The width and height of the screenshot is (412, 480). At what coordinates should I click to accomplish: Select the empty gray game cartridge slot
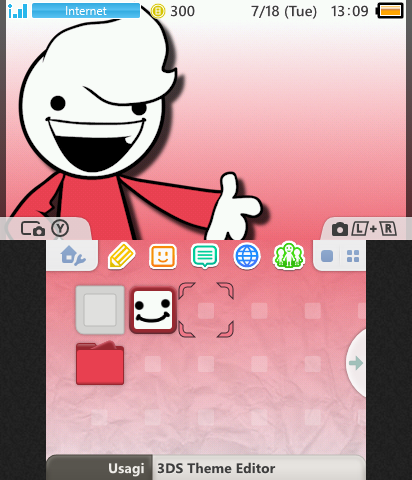pos(100,310)
